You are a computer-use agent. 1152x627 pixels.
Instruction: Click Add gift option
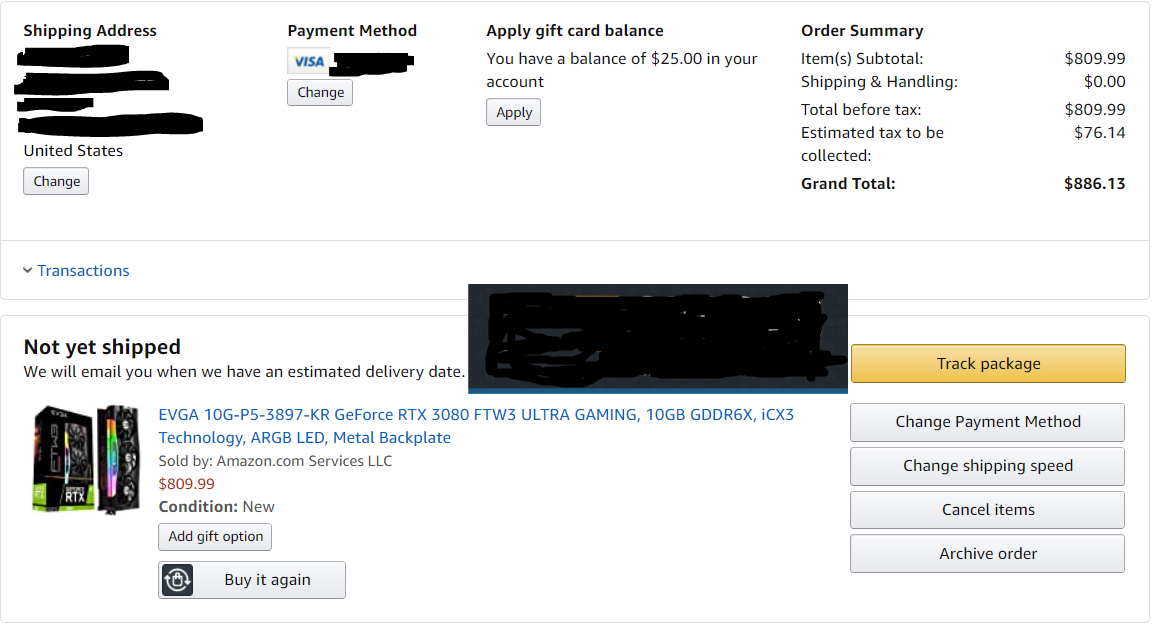click(215, 537)
